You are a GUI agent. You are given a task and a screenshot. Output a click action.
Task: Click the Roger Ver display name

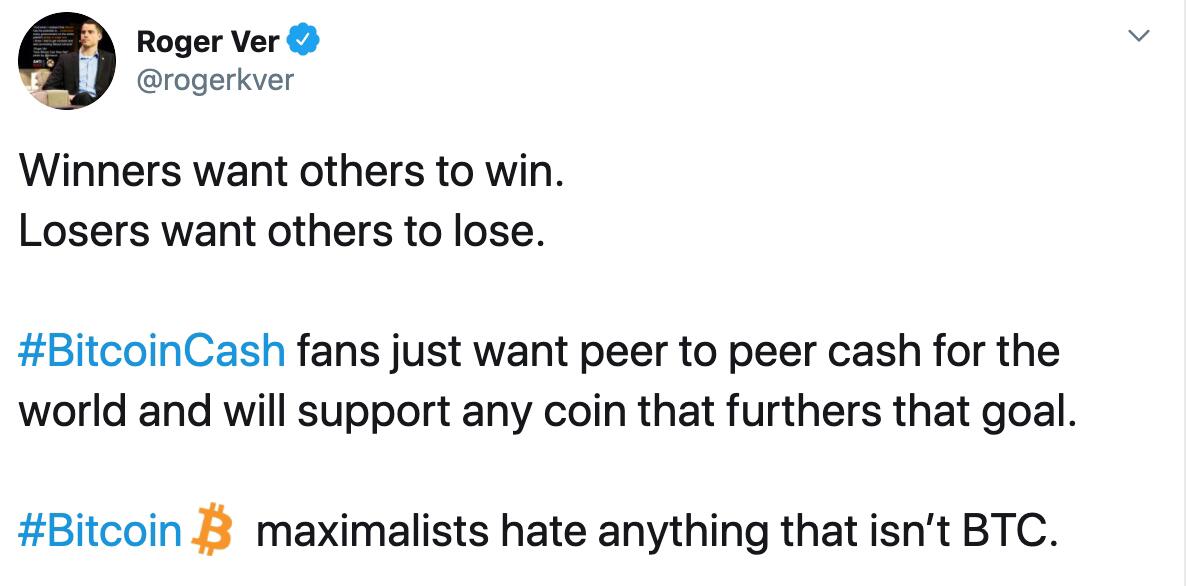pyautogui.click(x=210, y=42)
